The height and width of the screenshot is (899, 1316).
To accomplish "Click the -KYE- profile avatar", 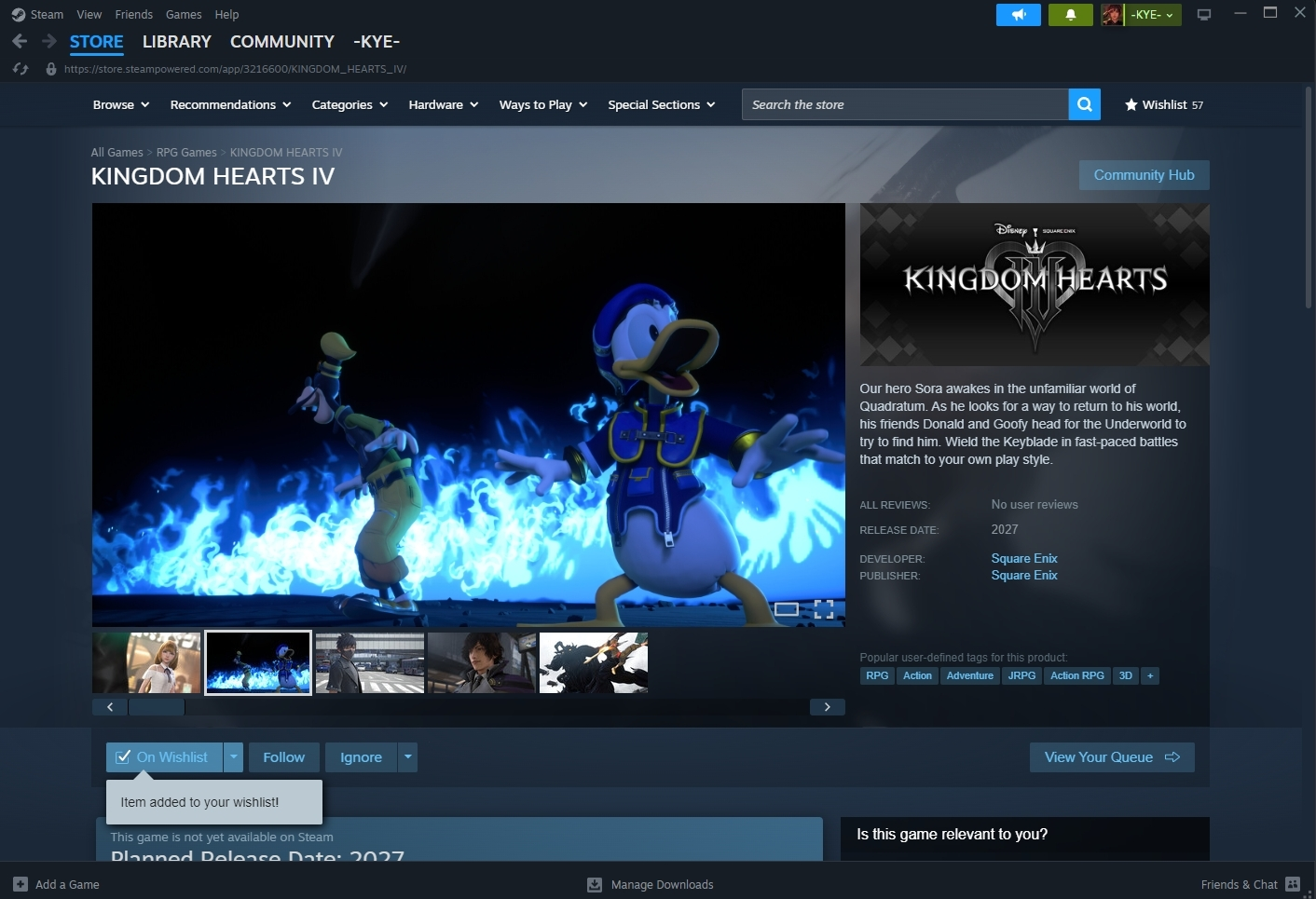I will point(1112,15).
